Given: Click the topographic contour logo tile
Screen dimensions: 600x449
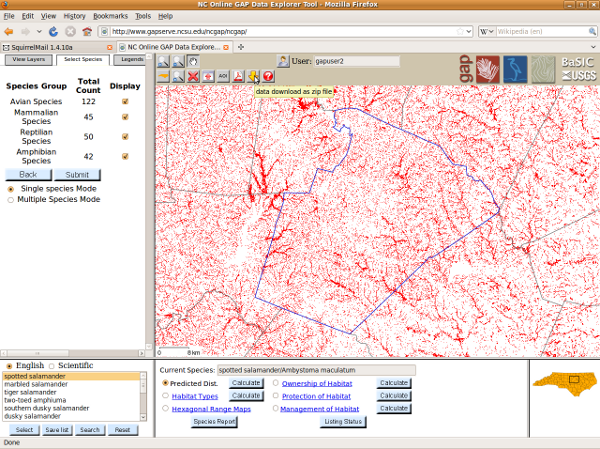Looking at the screenshot, I should [x=543, y=69].
